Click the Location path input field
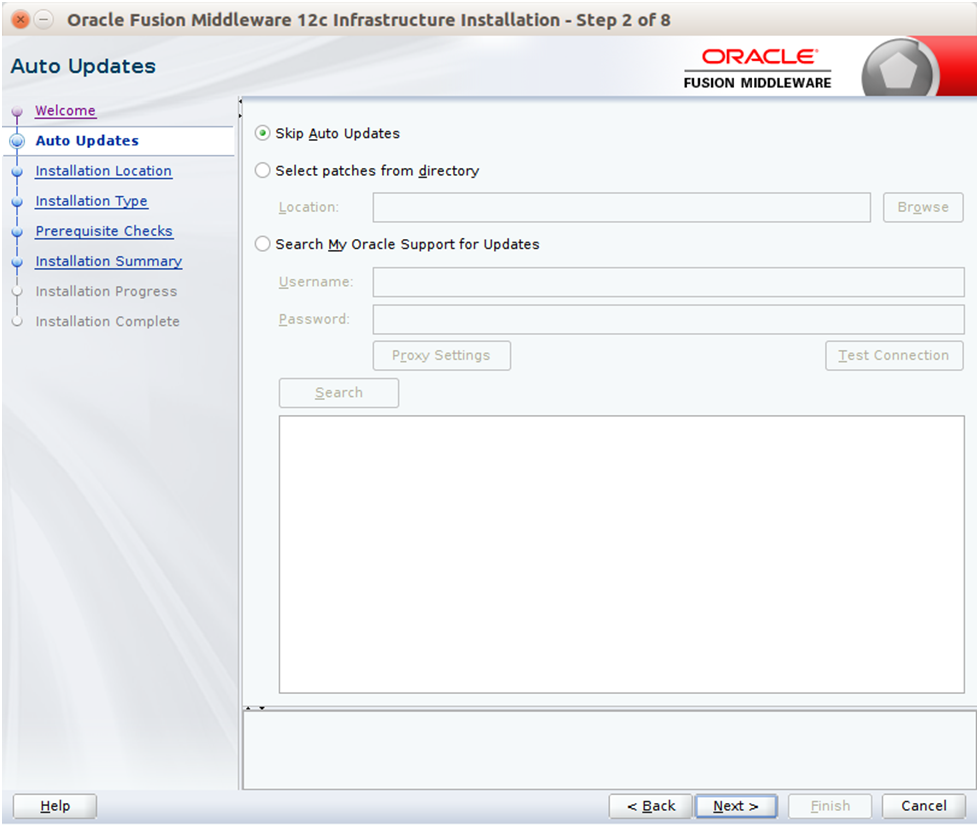This screenshot has width=979, height=827. tap(622, 207)
